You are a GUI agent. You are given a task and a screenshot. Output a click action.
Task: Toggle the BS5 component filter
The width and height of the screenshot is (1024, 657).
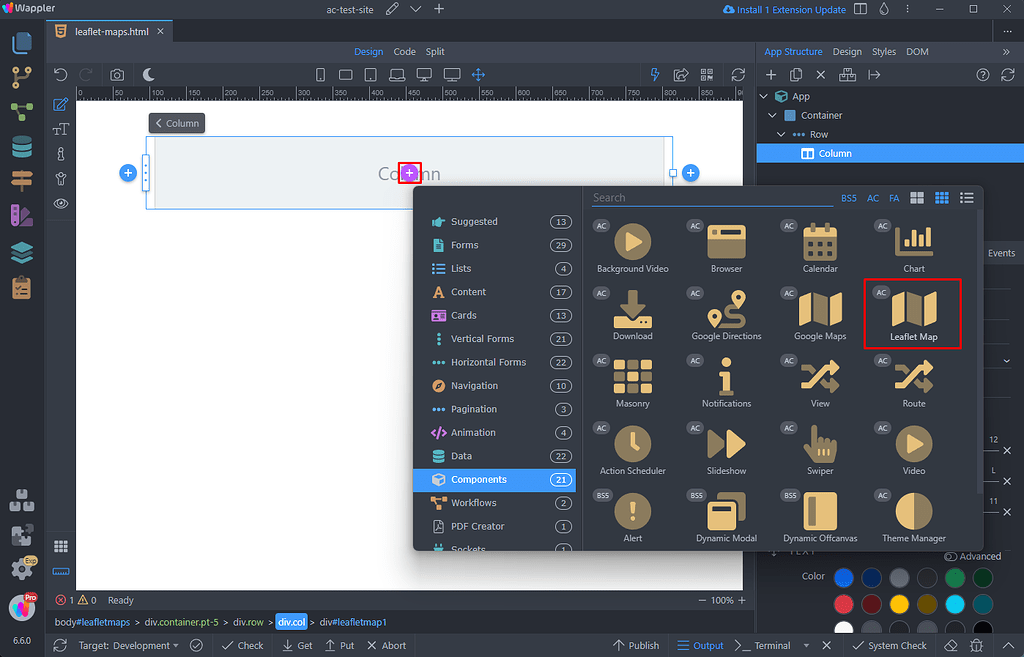pyautogui.click(x=848, y=198)
